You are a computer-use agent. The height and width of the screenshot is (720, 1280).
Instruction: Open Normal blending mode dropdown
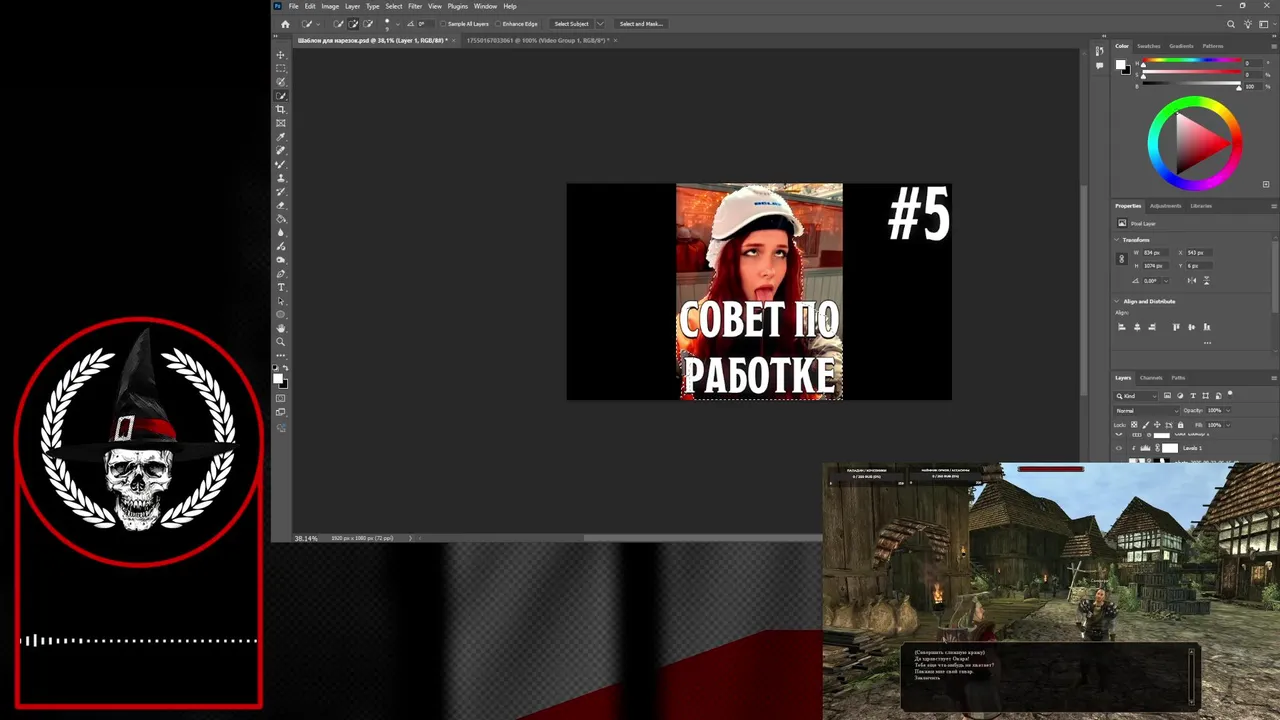[1147, 411]
